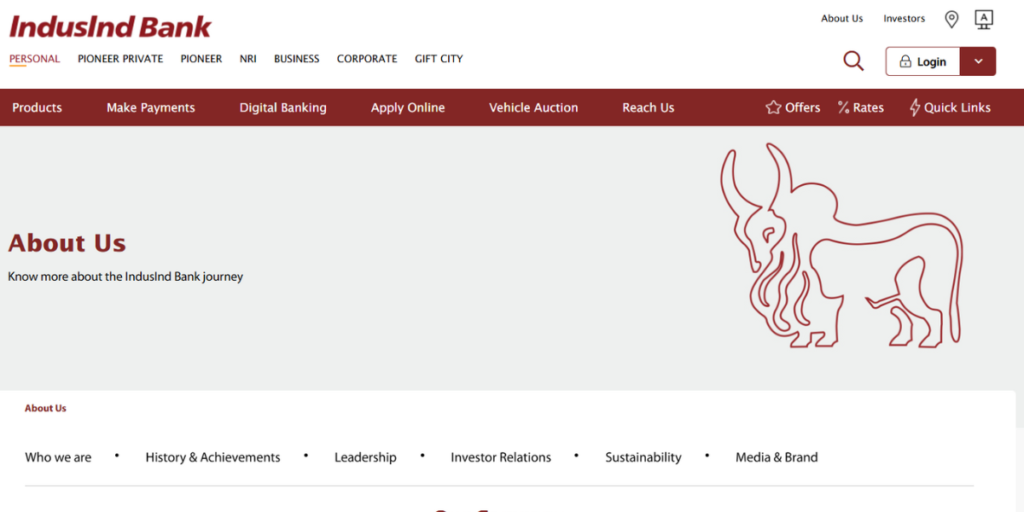Click the Offers star icon

click(x=773, y=108)
